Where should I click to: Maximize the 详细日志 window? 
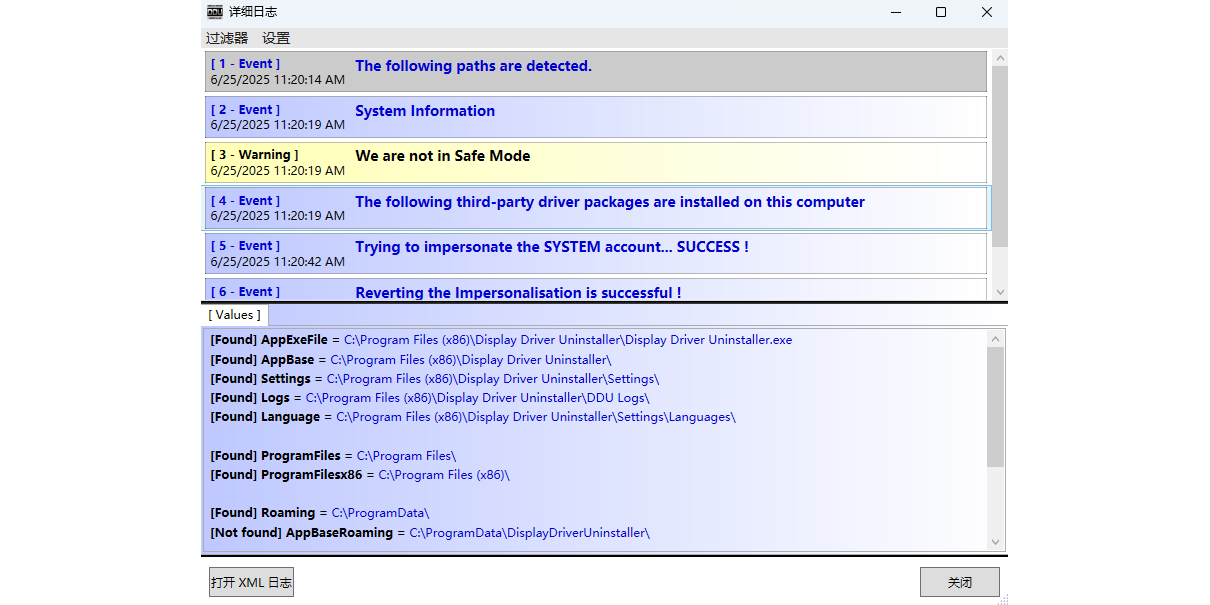coord(941,12)
